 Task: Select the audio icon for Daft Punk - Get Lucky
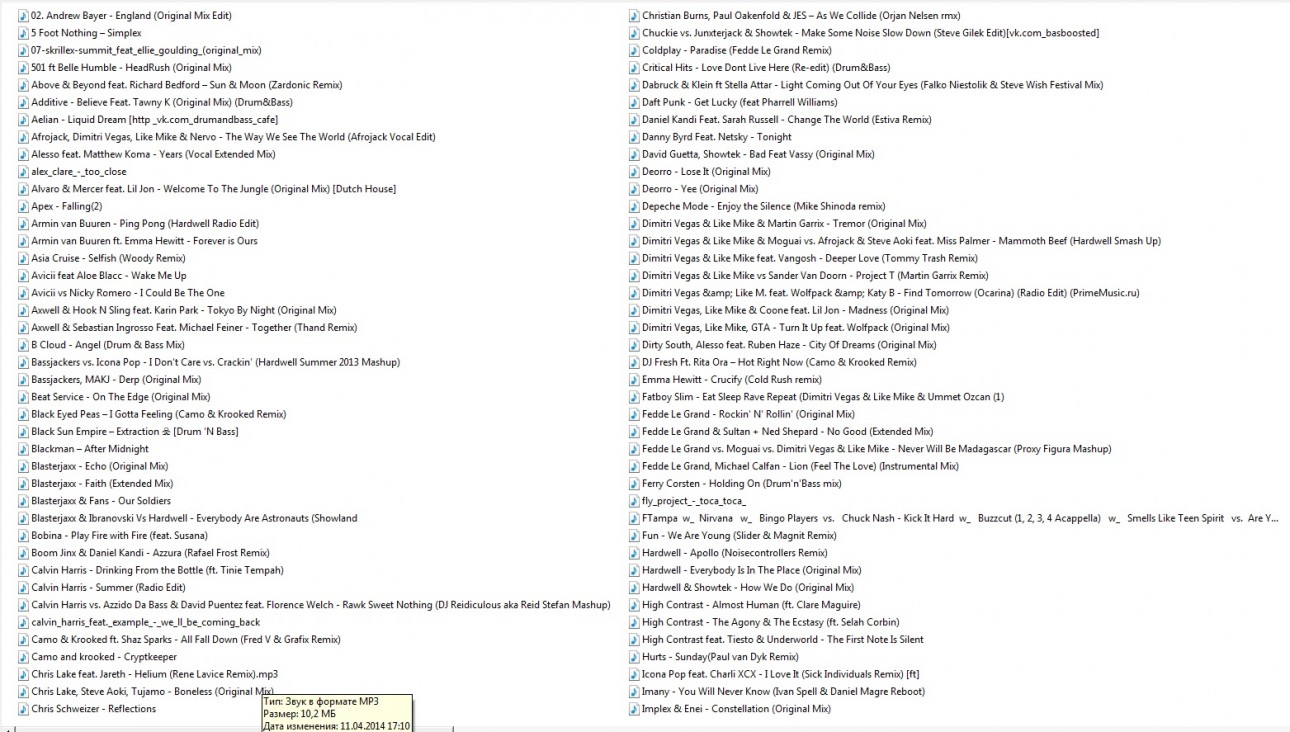[634, 102]
